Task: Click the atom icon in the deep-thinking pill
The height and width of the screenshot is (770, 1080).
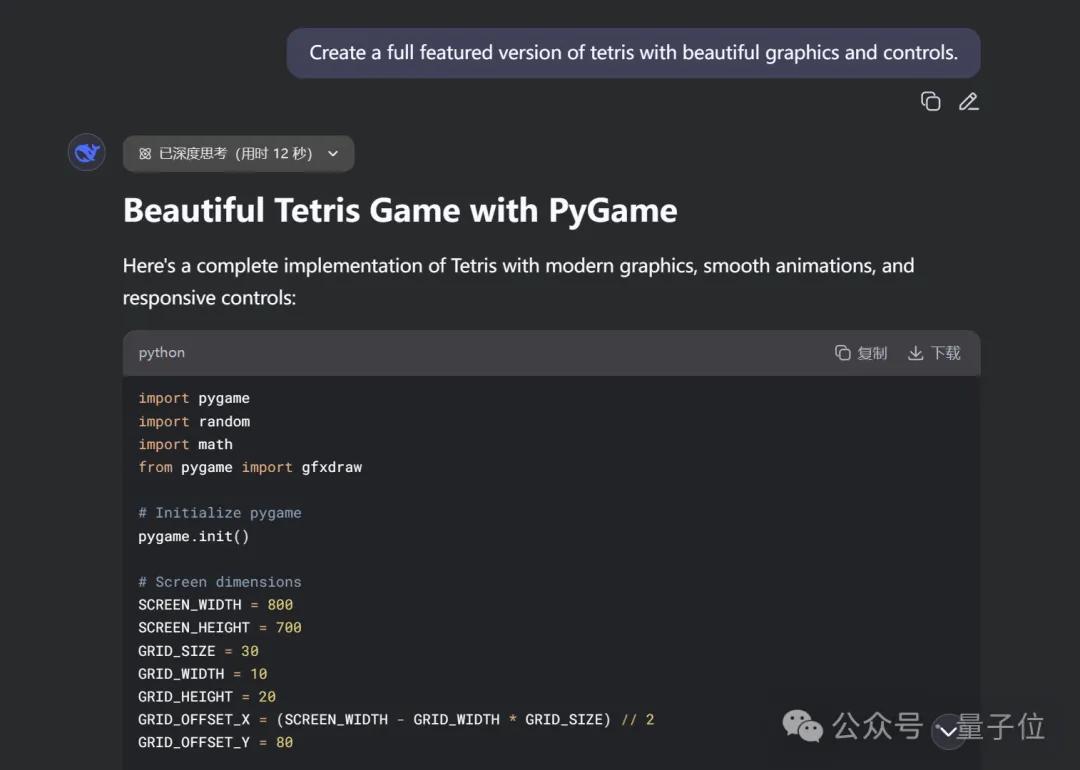Action: [145, 154]
